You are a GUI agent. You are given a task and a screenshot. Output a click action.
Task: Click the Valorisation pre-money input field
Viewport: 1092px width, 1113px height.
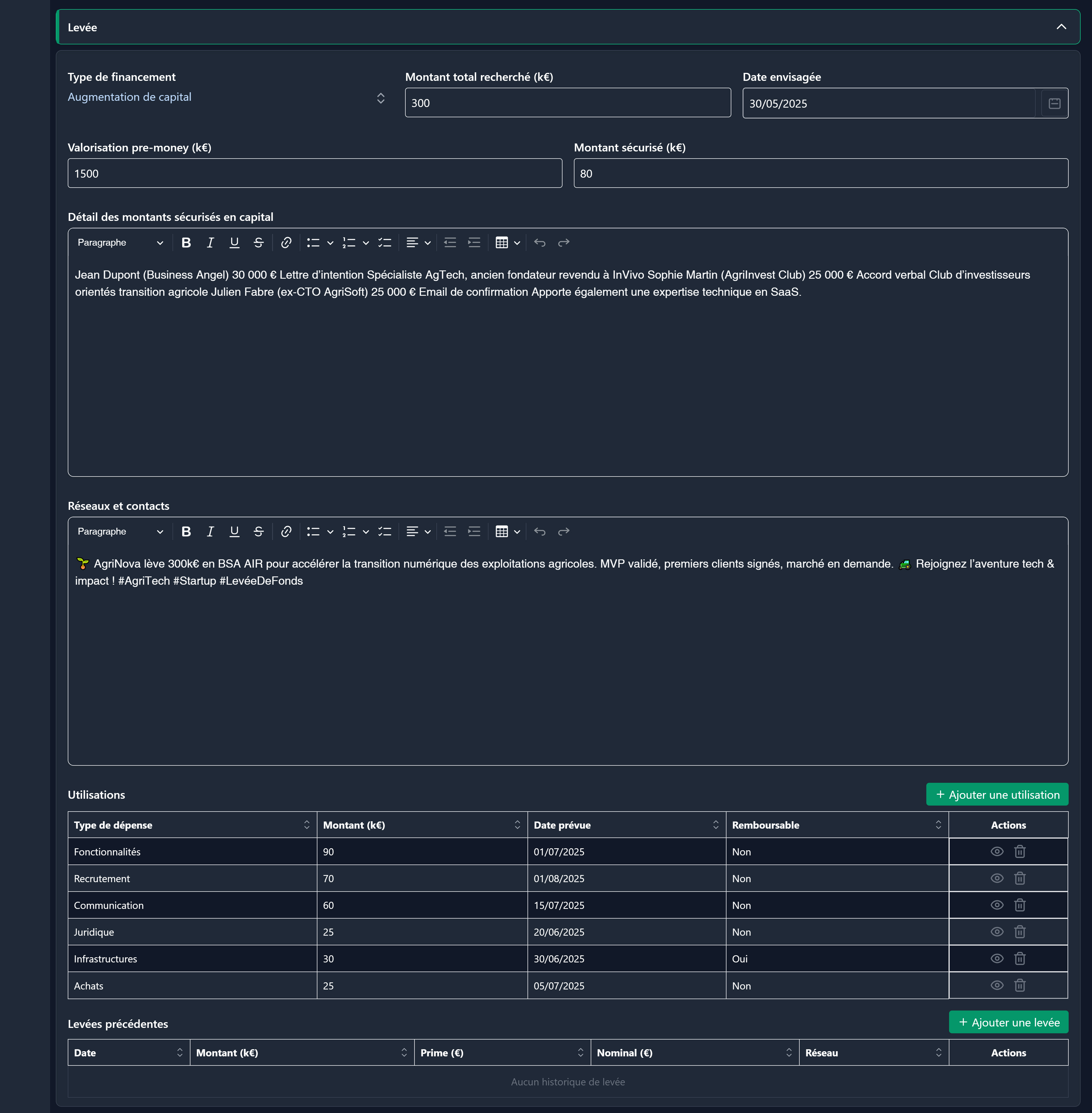tap(314, 173)
